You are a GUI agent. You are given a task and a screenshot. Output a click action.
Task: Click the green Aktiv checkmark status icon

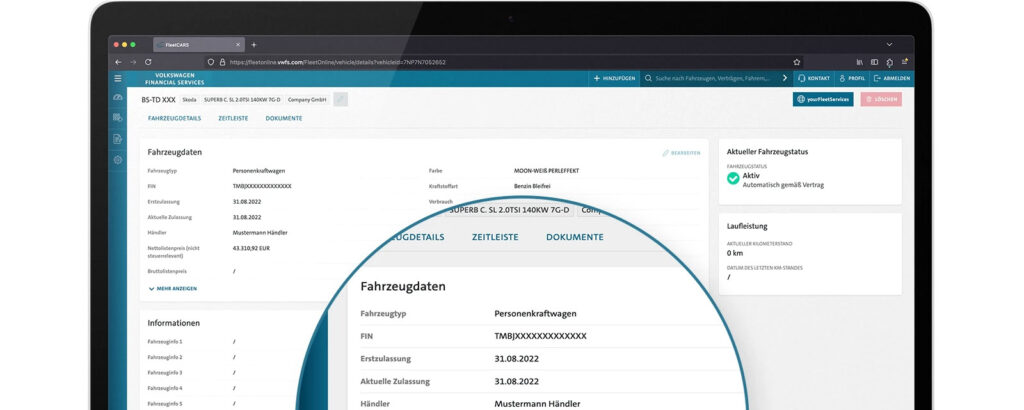coord(733,178)
